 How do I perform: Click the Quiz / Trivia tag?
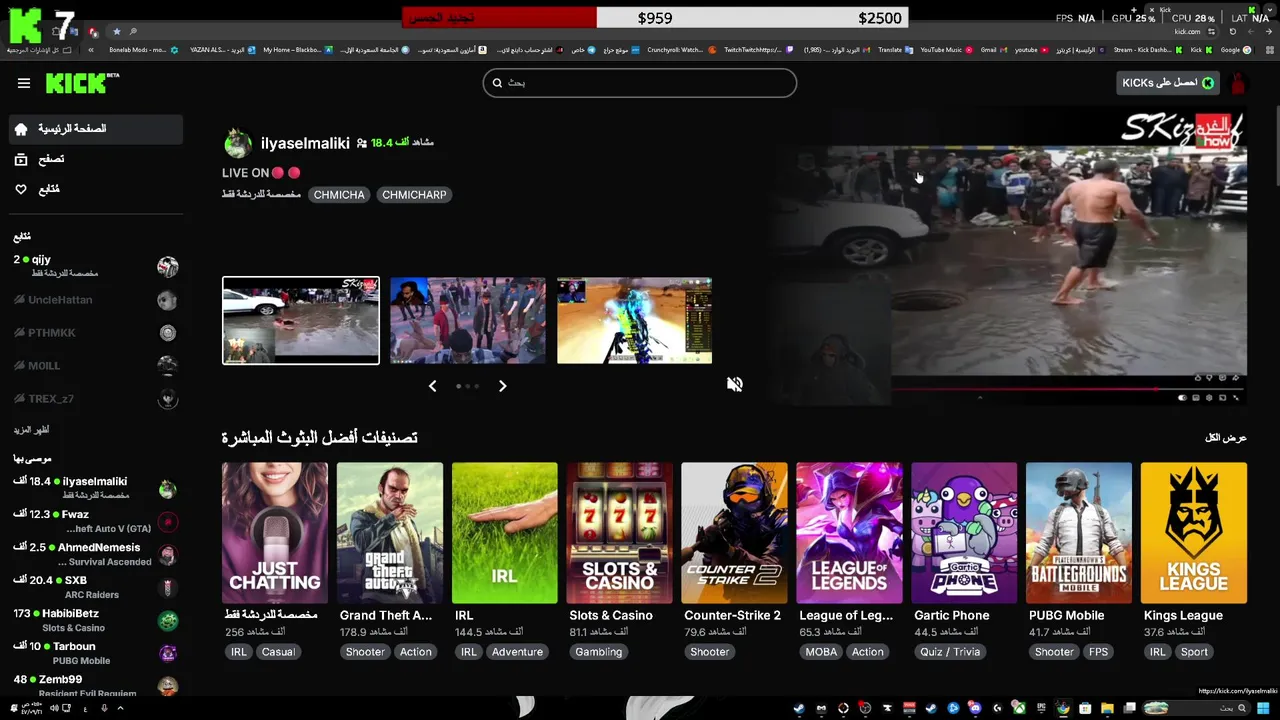pos(950,652)
